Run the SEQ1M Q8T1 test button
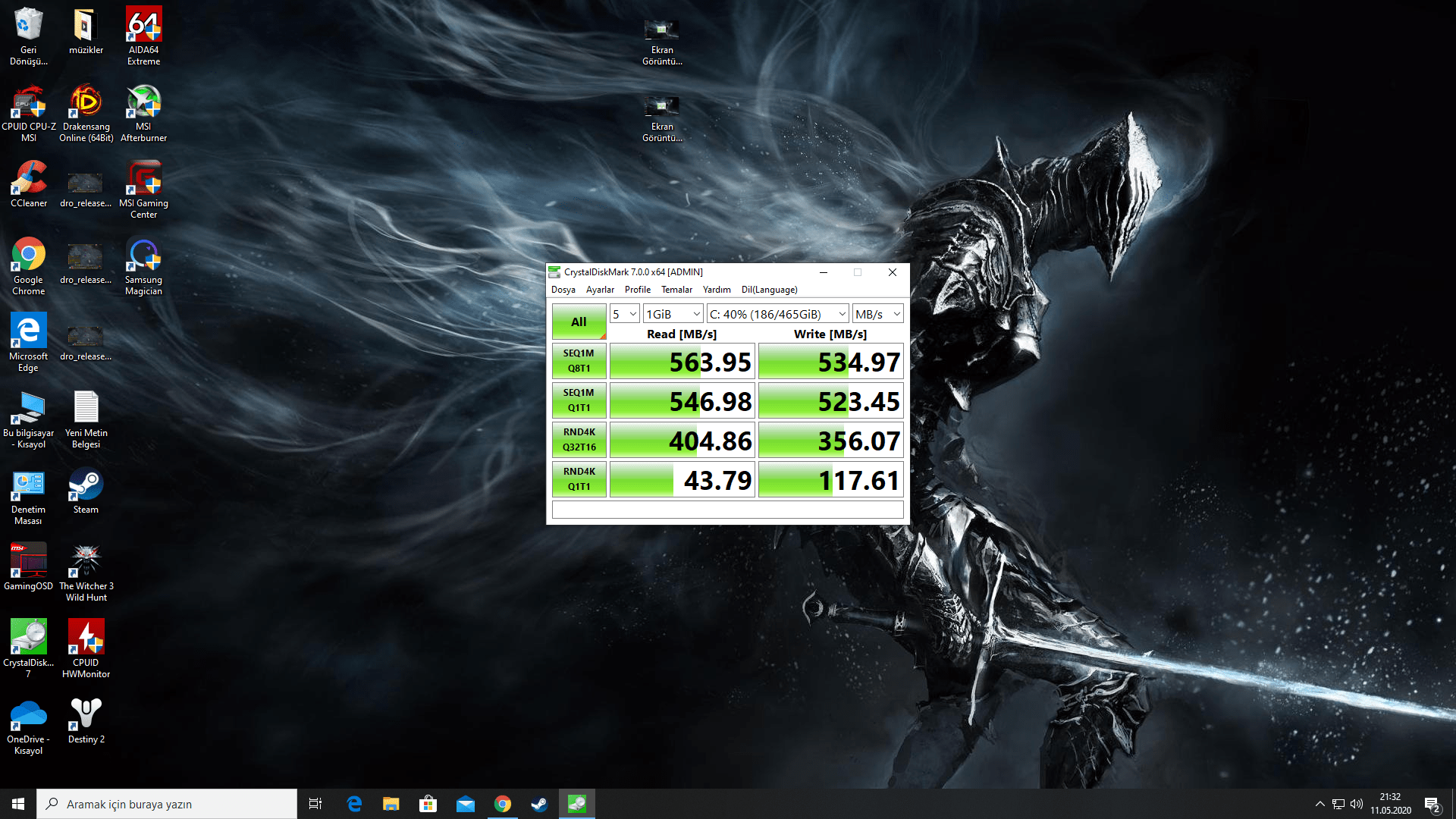Screen dimensions: 1456x819 pos(579,361)
